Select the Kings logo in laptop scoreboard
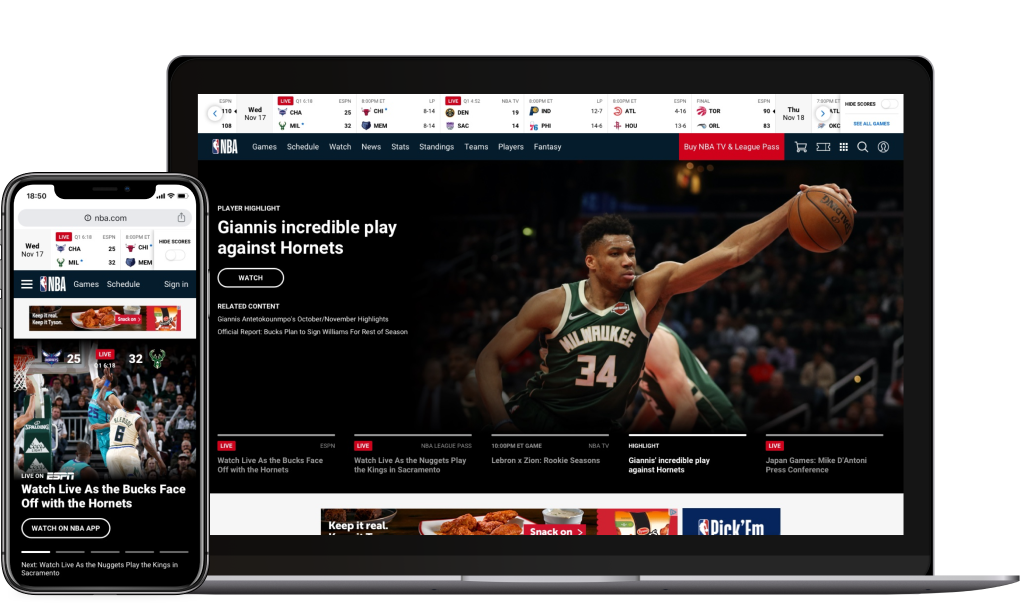This screenshot has height=610, width=1020. pos(450,126)
